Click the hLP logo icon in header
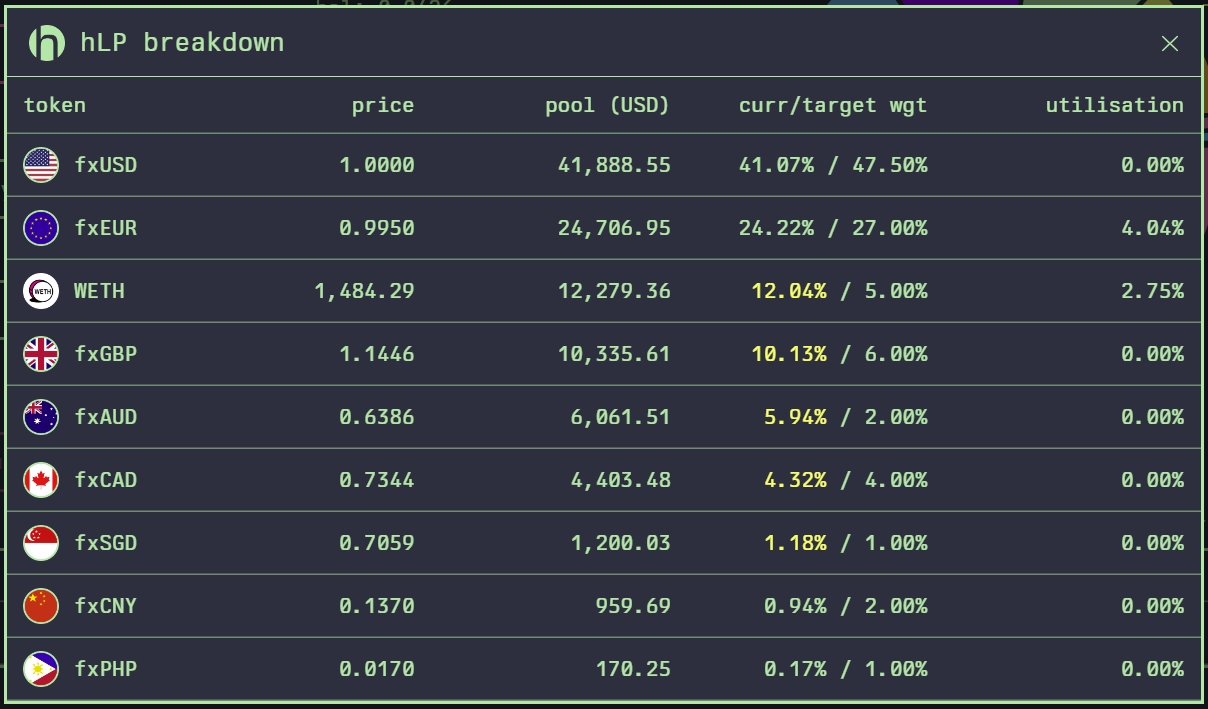 46,42
